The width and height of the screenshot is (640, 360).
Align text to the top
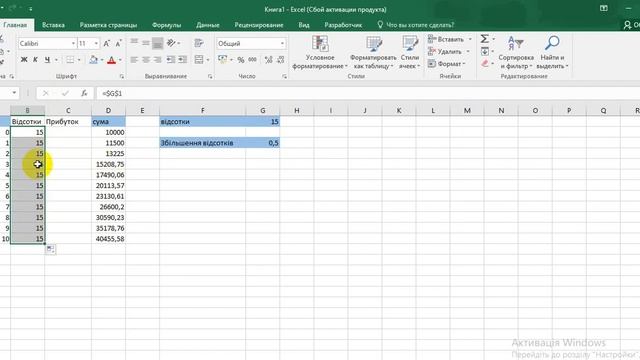[x=134, y=42]
